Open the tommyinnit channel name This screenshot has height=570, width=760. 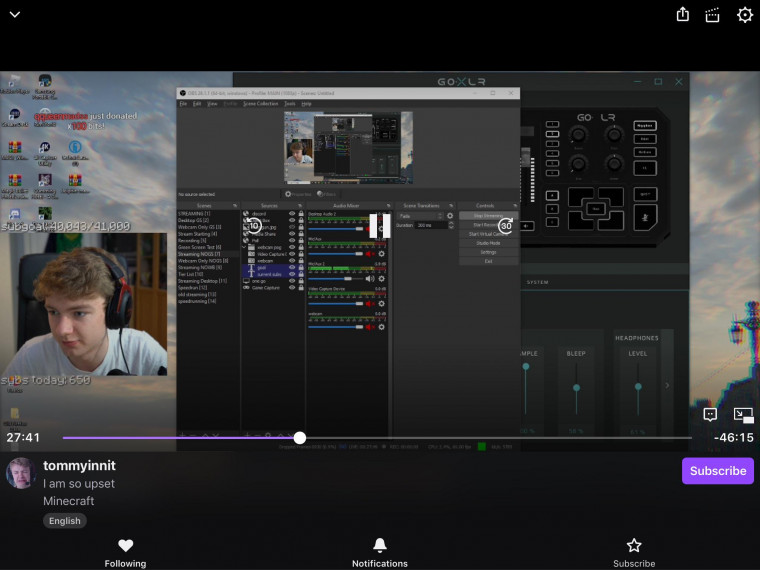(x=79, y=465)
